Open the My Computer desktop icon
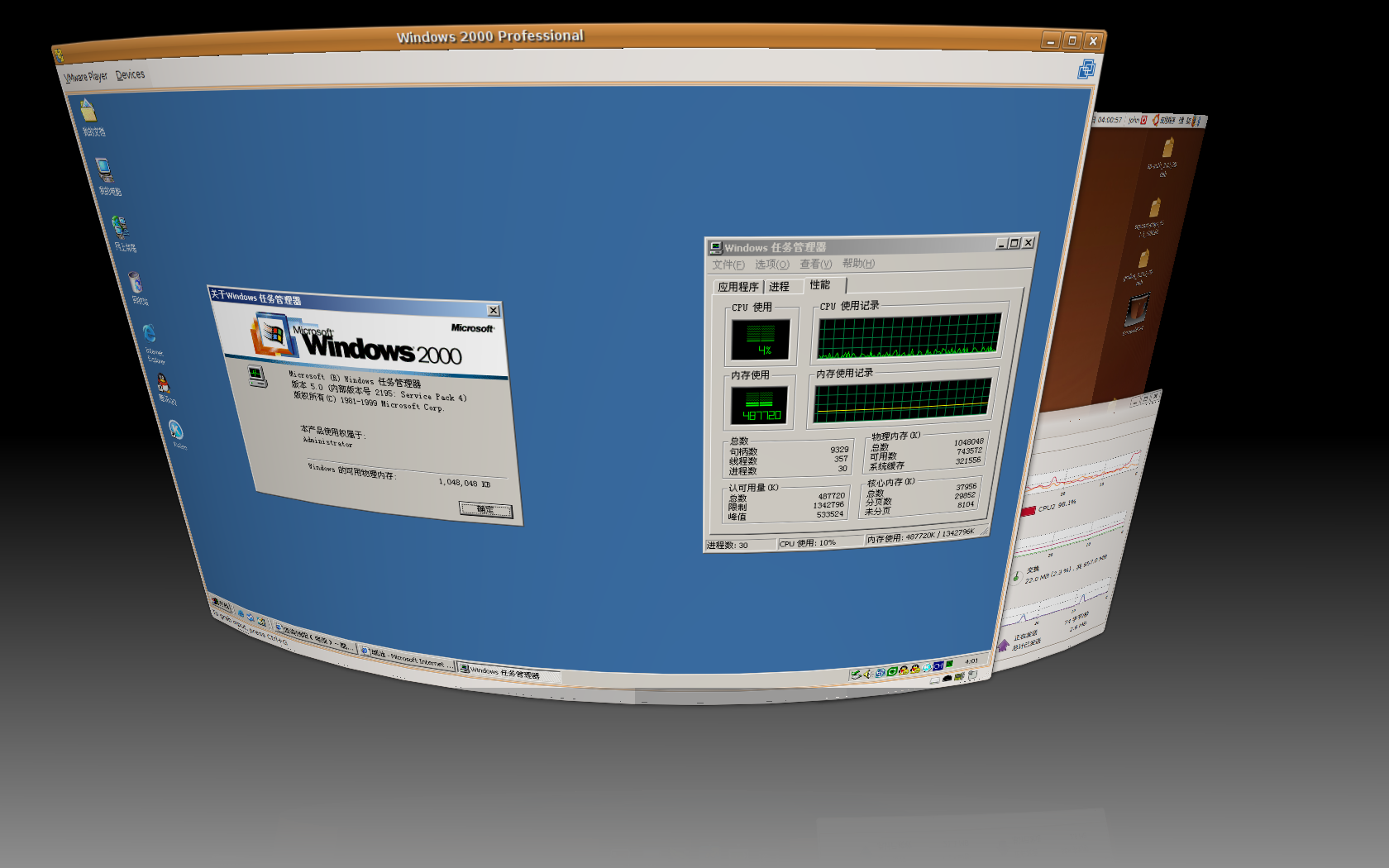This screenshot has width=1389, height=868. point(104,169)
